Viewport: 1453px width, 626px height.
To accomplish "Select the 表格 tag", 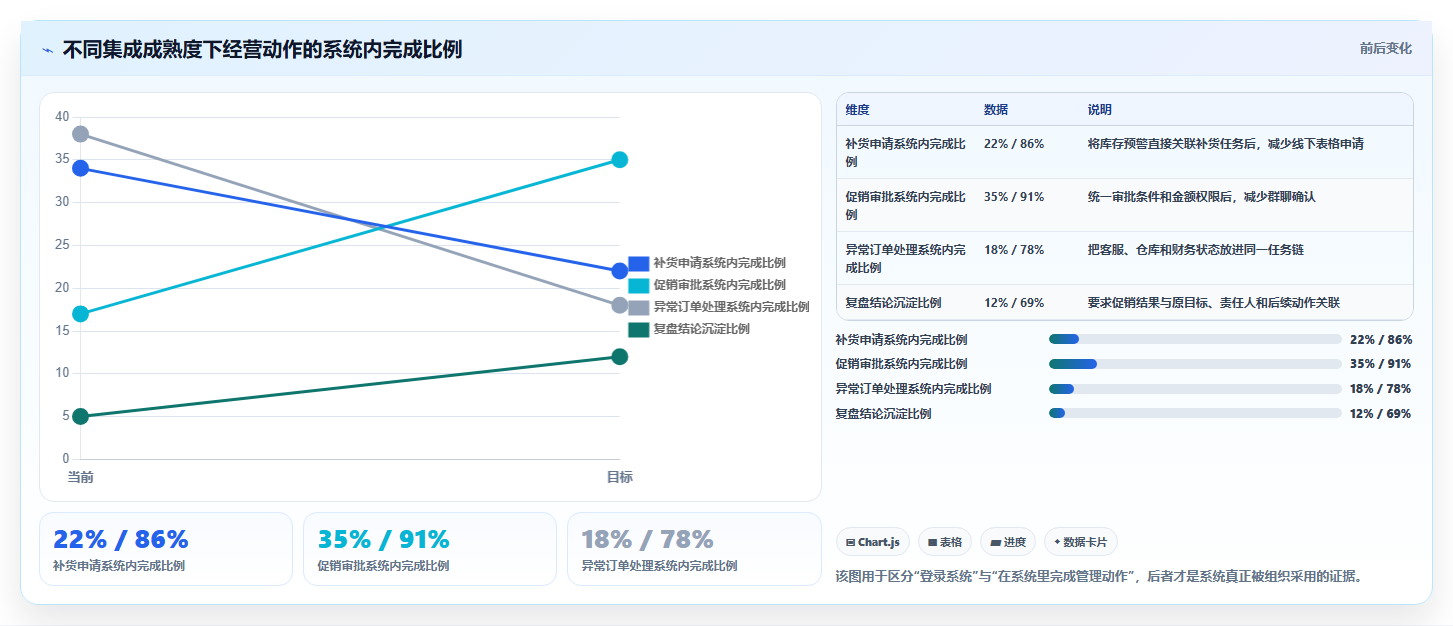I will (945, 542).
